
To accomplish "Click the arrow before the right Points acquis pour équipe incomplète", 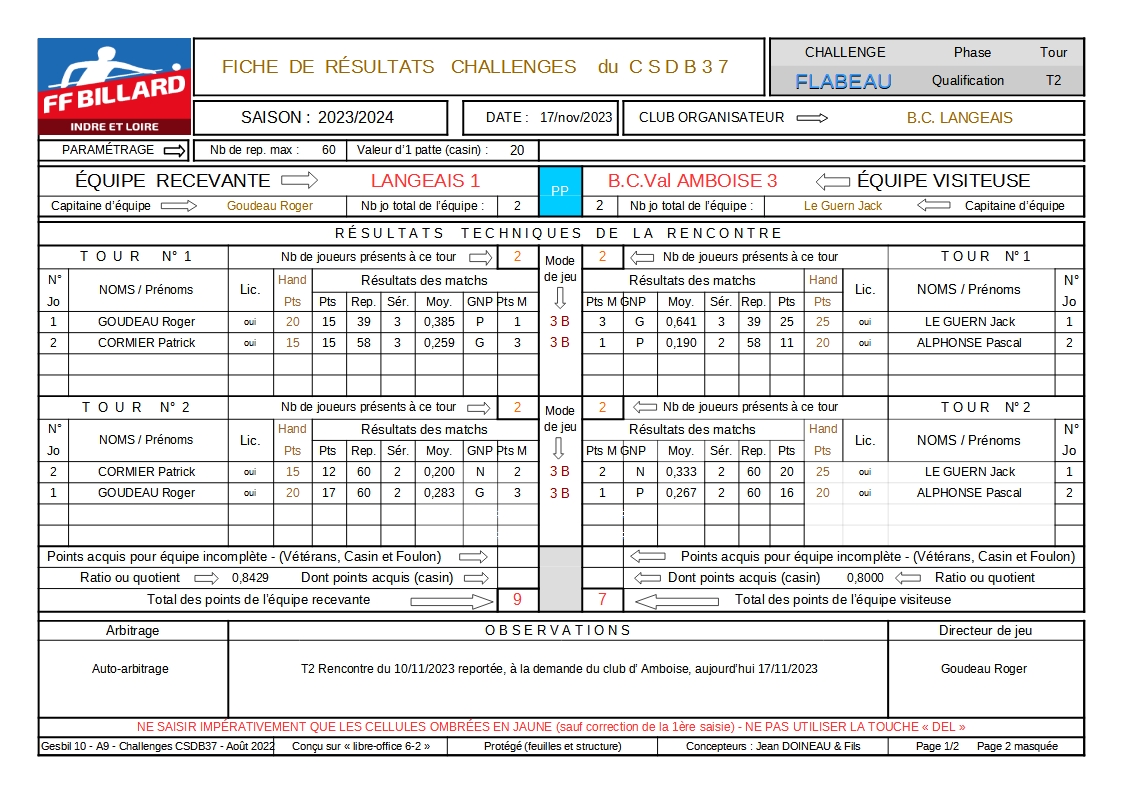I will click(647, 557).
